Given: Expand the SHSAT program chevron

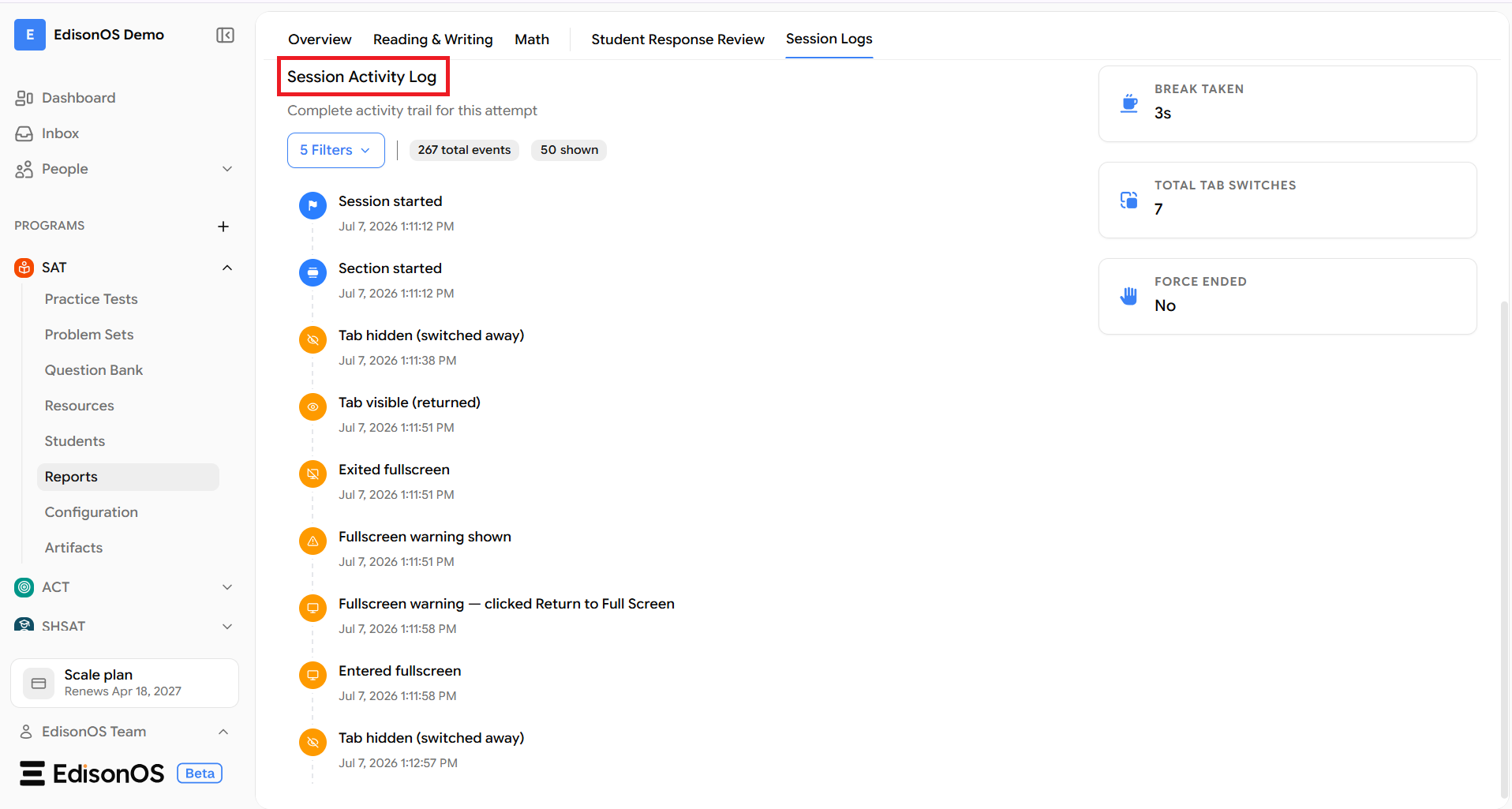Looking at the screenshot, I should (227, 627).
